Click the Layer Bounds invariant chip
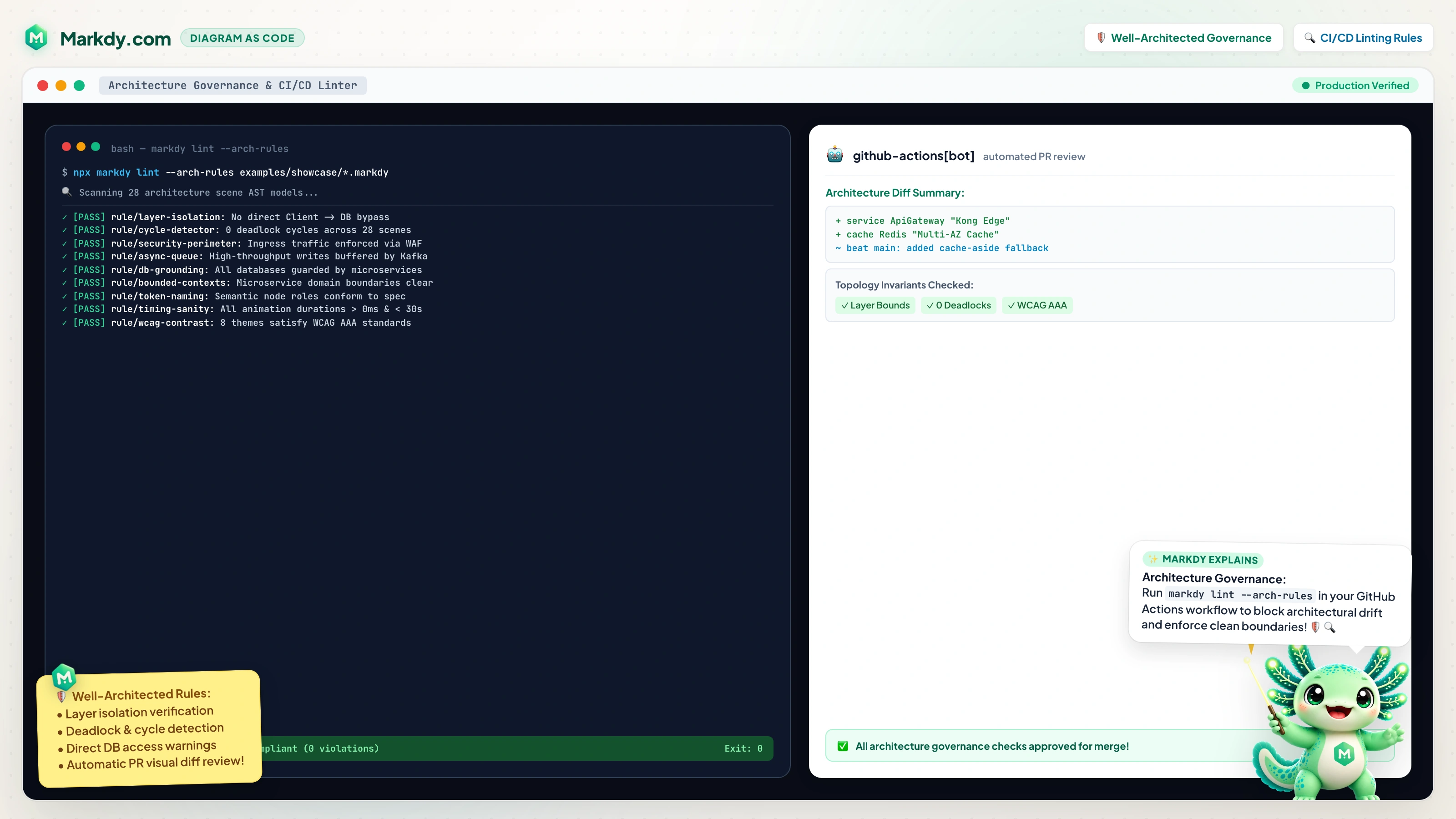 point(875,305)
